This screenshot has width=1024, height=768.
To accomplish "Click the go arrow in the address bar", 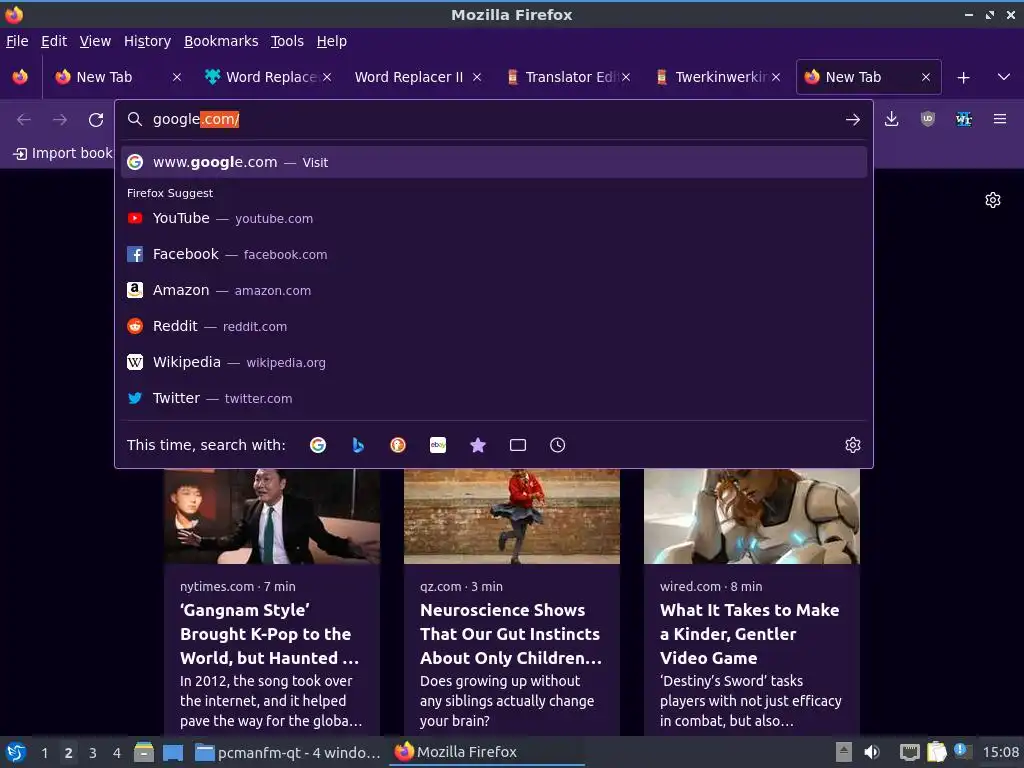I will coord(852,120).
